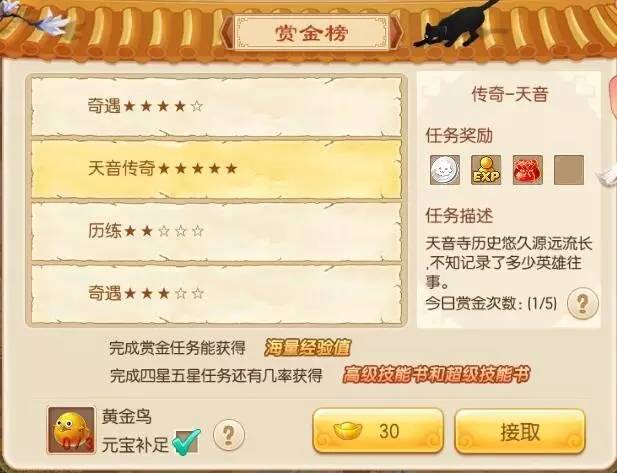Select the 历练 two-star quest
The image size is (617, 473).
pos(216,231)
